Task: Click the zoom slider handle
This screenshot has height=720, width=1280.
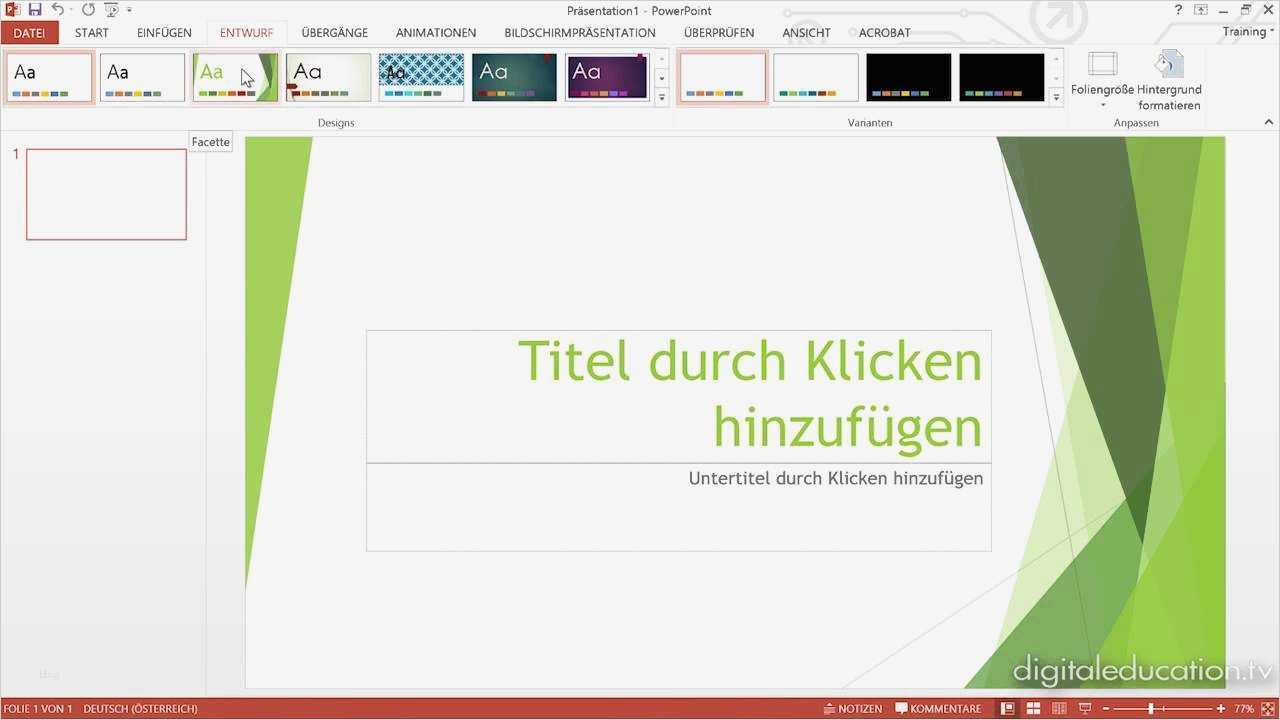Action: pyautogui.click(x=1151, y=709)
